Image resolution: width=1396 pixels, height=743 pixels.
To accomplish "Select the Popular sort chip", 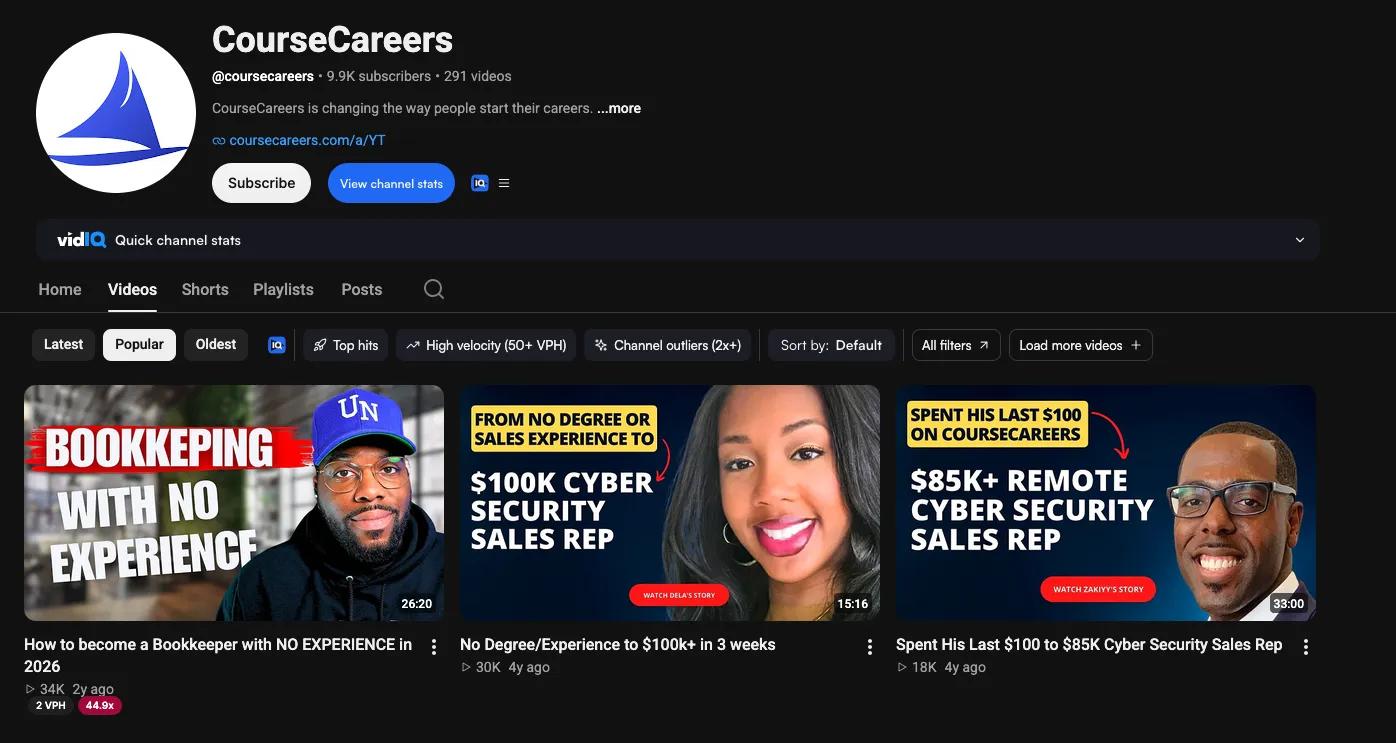I will [139, 344].
